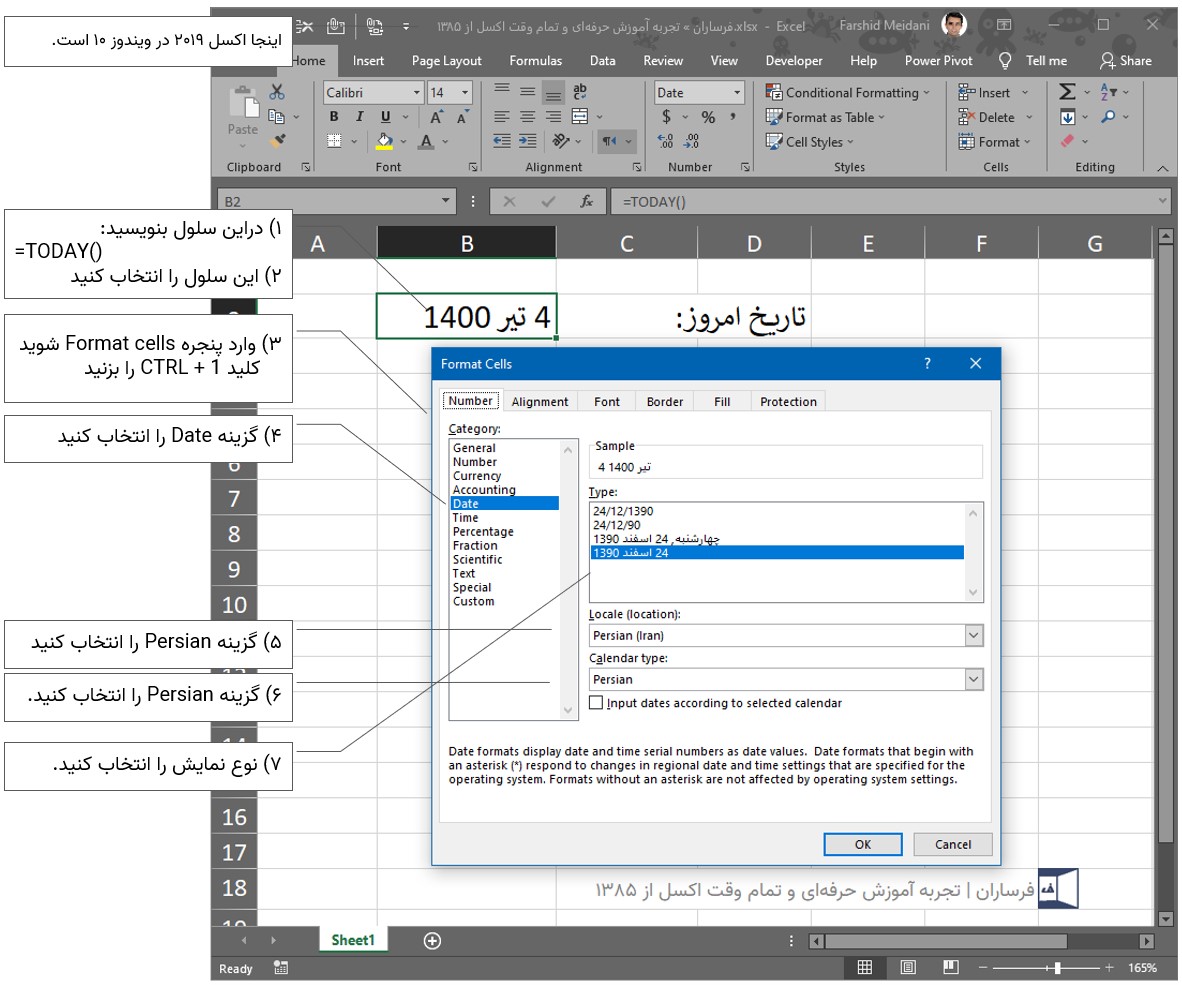Open the Page Layout ribbon tab
Image resolution: width=1182 pixels, height=985 pixels.
pos(446,60)
